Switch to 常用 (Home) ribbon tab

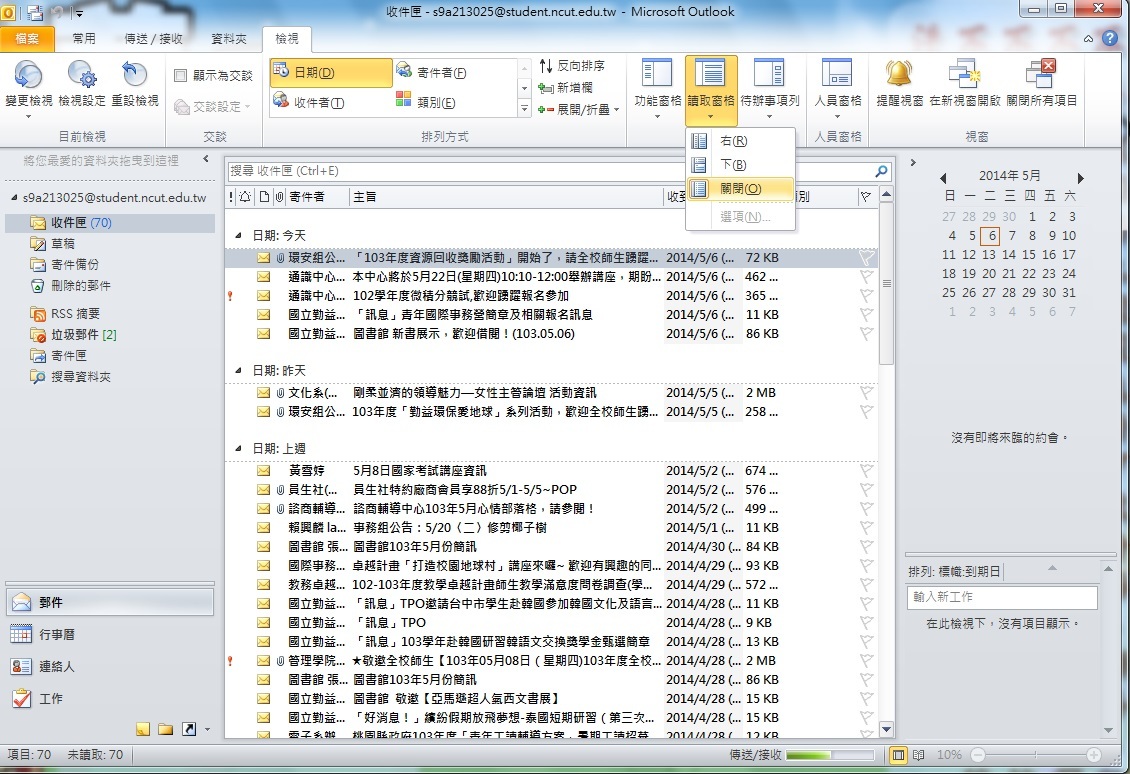point(84,38)
